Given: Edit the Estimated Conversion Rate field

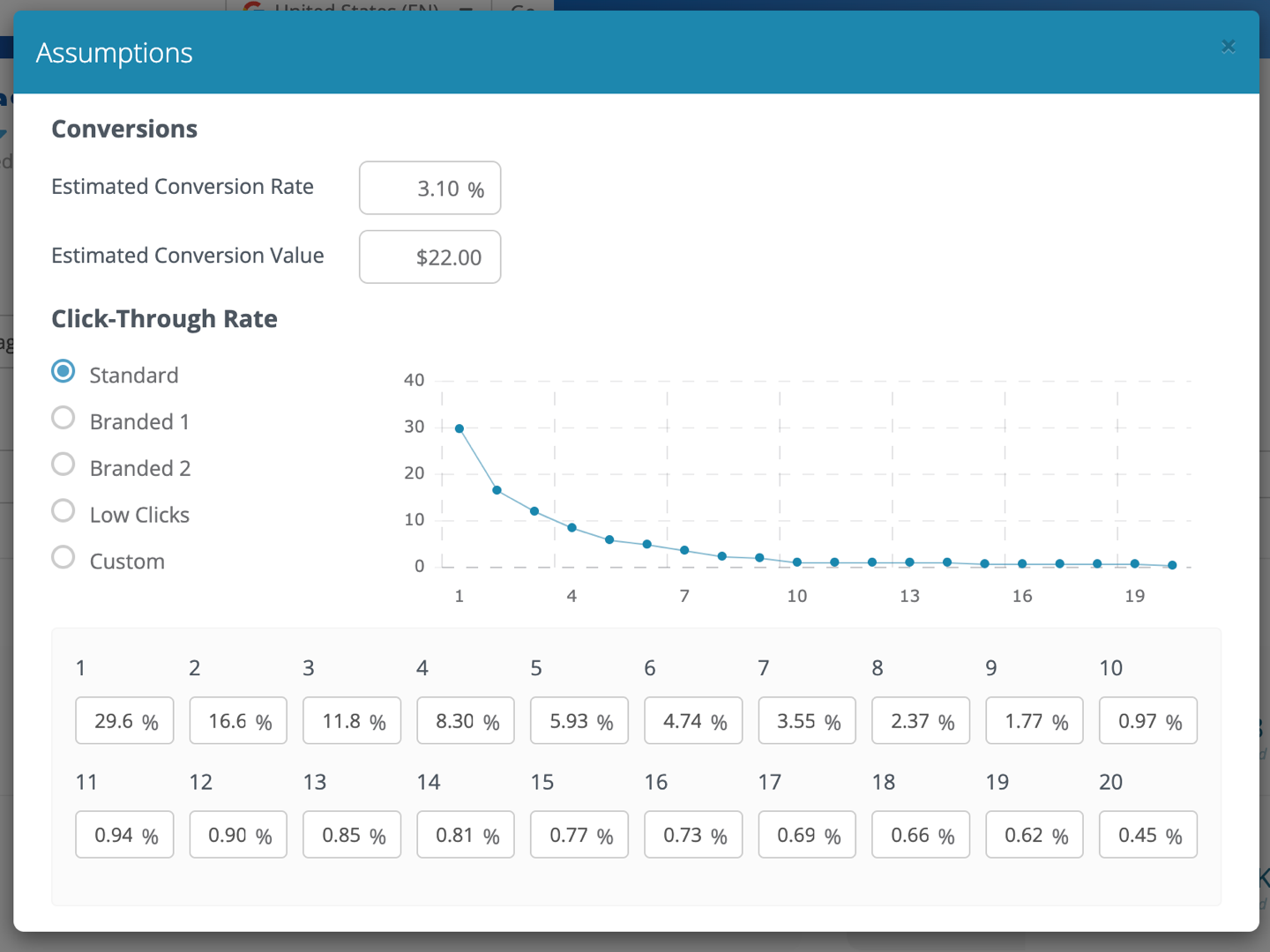Looking at the screenshot, I should (430, 188).
